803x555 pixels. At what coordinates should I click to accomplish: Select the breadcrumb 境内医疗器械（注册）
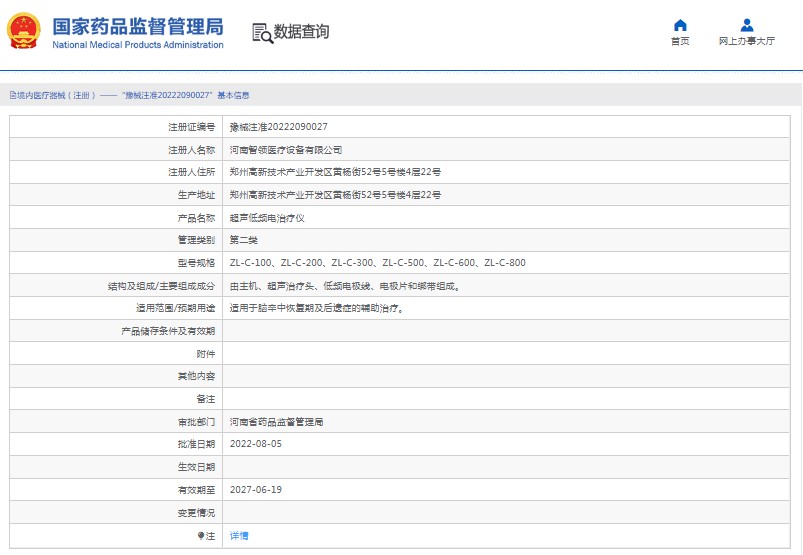point(53,95)
